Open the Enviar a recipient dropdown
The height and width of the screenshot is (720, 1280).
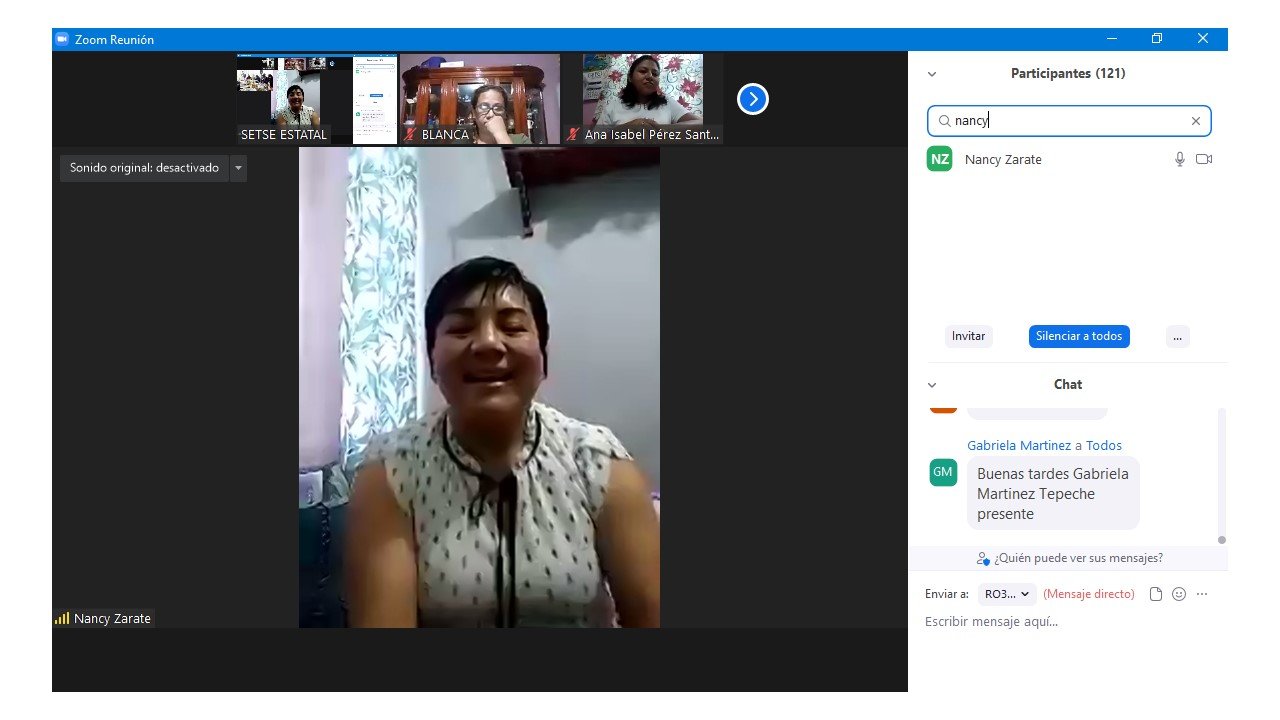[1006, 594]
